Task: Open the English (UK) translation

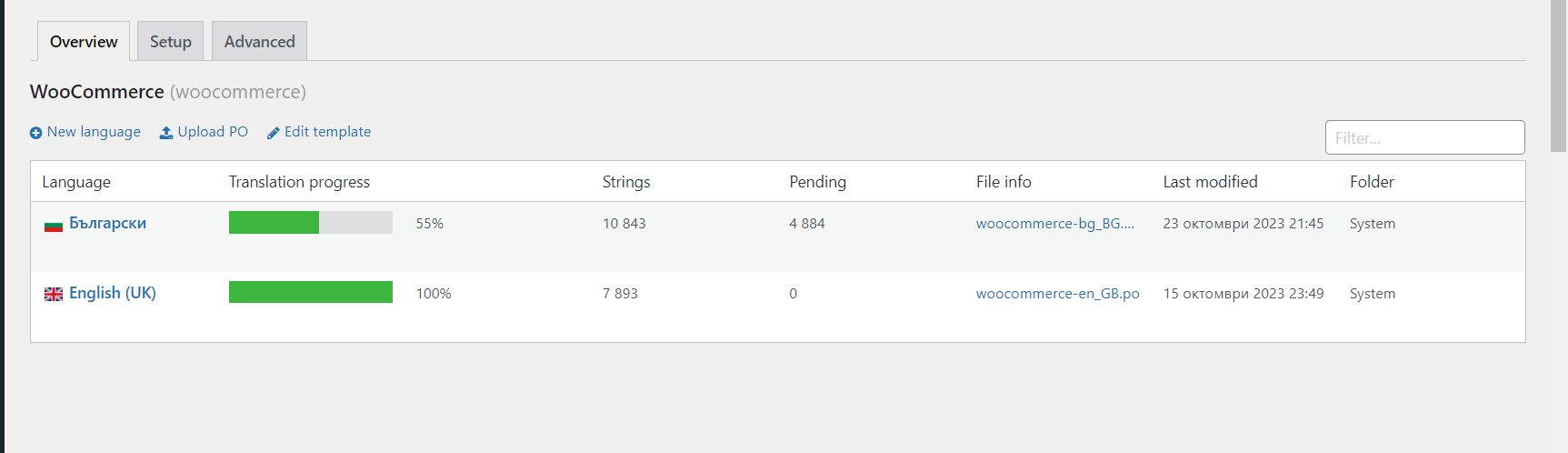Action: pos(113,293)
